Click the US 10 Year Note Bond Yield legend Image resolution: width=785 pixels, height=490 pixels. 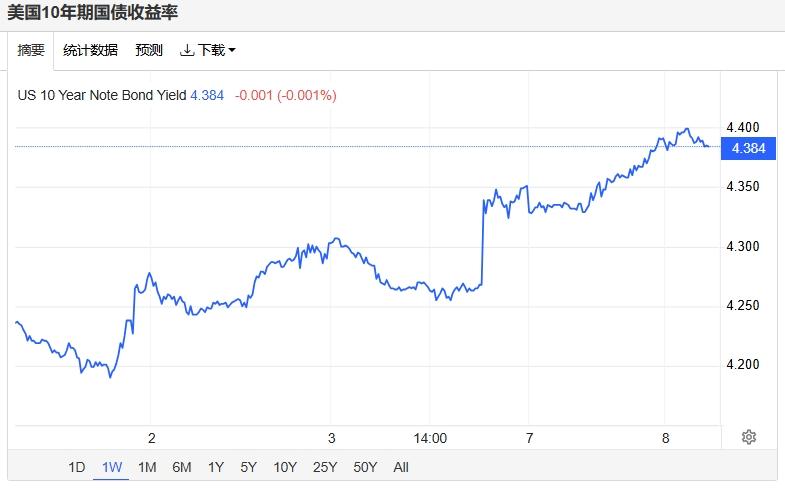point(102,96)
